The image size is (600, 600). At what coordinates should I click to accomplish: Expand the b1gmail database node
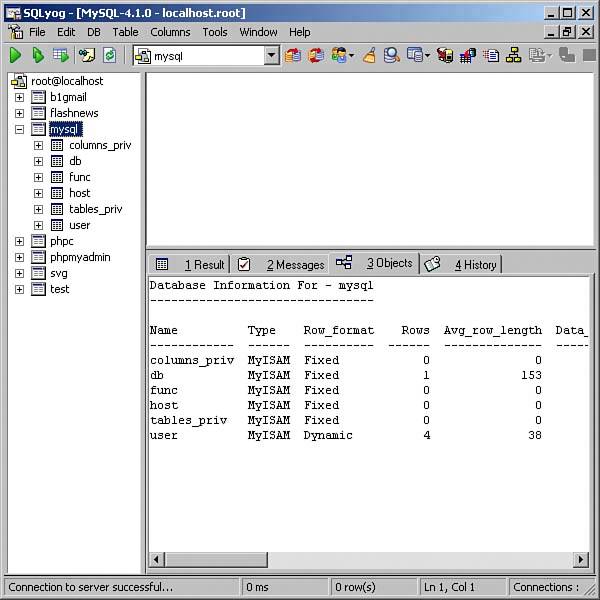19,97
